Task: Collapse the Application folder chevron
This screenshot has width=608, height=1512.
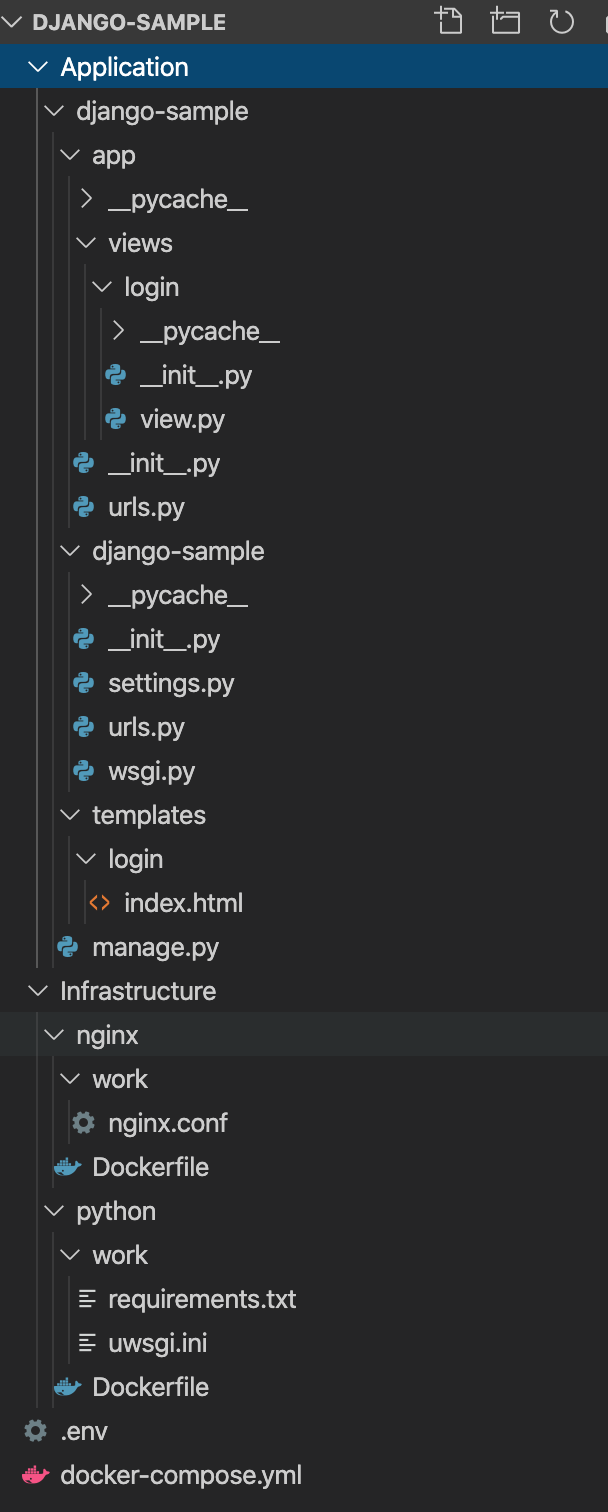Action: 38,67
